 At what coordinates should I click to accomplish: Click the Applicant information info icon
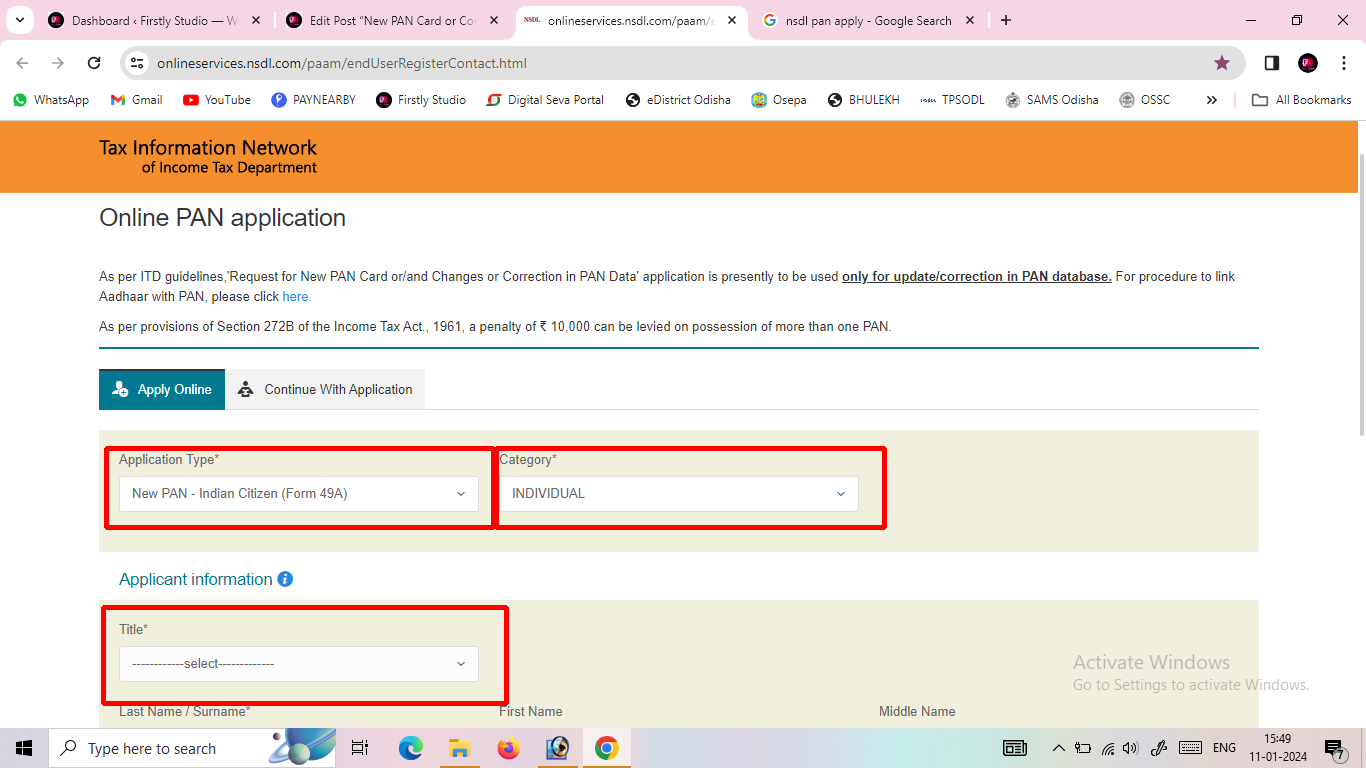(284, 578)
